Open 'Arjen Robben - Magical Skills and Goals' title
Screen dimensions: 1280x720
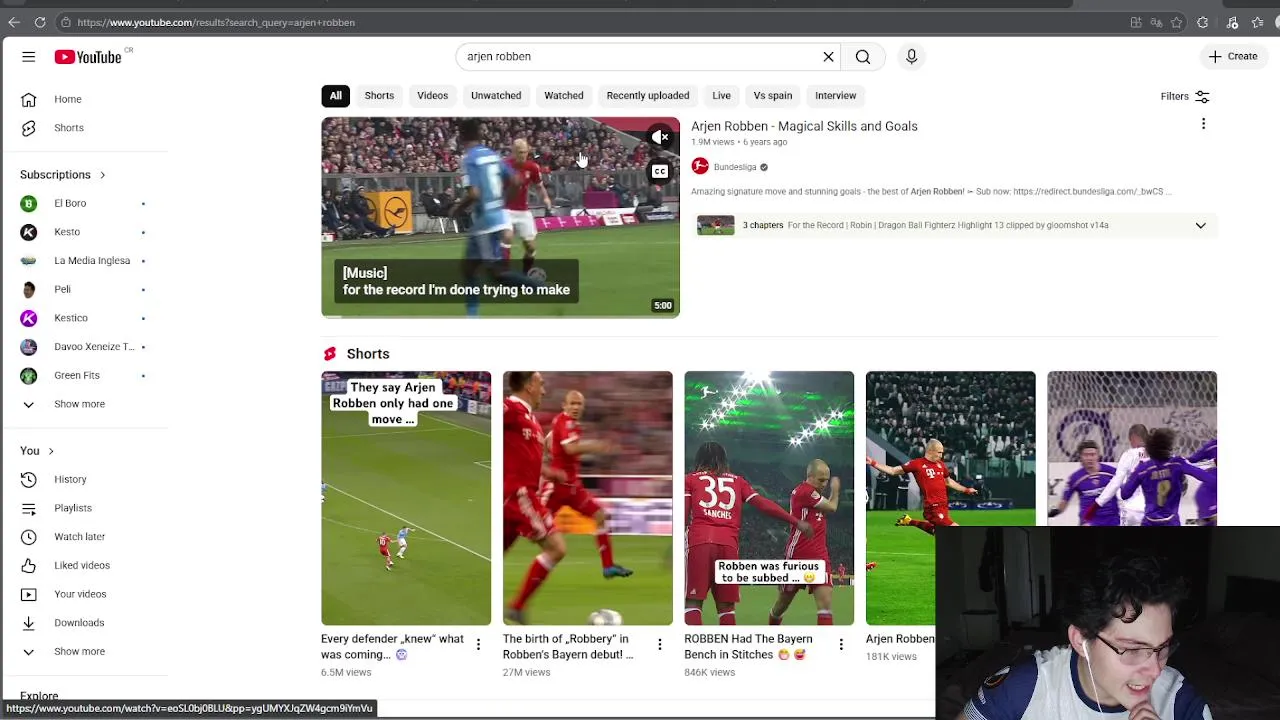[x=804, y=126]
